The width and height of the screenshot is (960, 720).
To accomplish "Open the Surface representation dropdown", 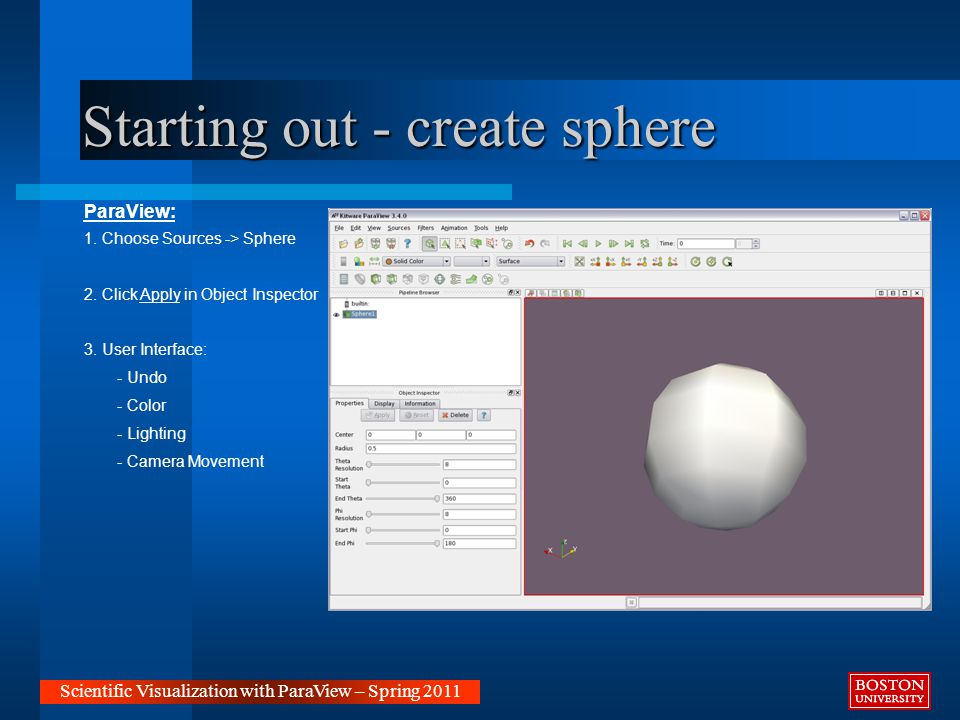I will coord(530,261).
